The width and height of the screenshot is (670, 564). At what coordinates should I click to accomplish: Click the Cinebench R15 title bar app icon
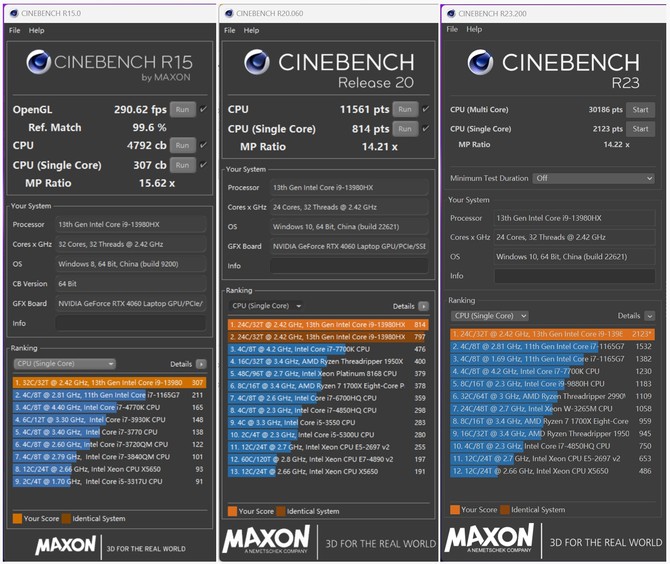click(14, 13)
